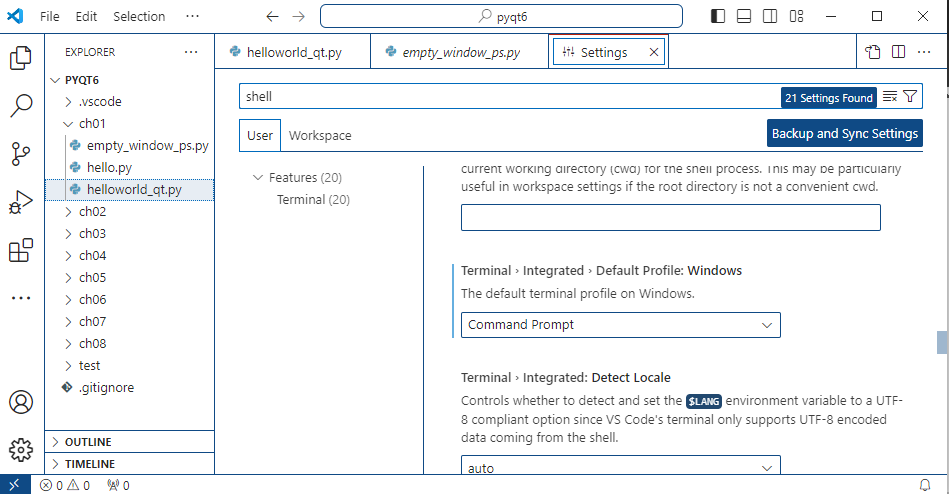
Task: Click the pyqt6 command center search bar
Action: [x=501, y=16]
